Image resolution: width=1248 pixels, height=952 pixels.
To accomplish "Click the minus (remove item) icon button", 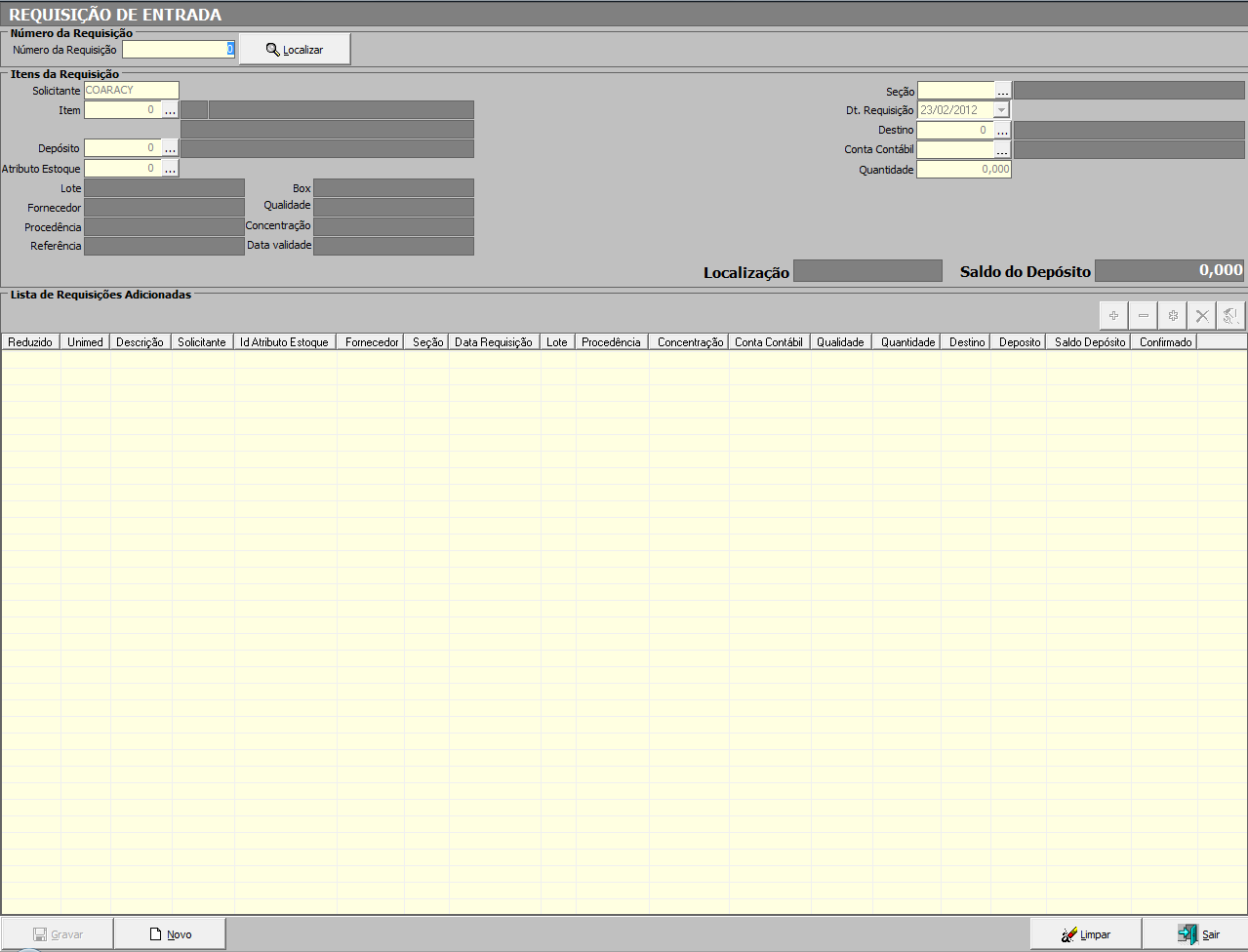I will click(1143, 316).
